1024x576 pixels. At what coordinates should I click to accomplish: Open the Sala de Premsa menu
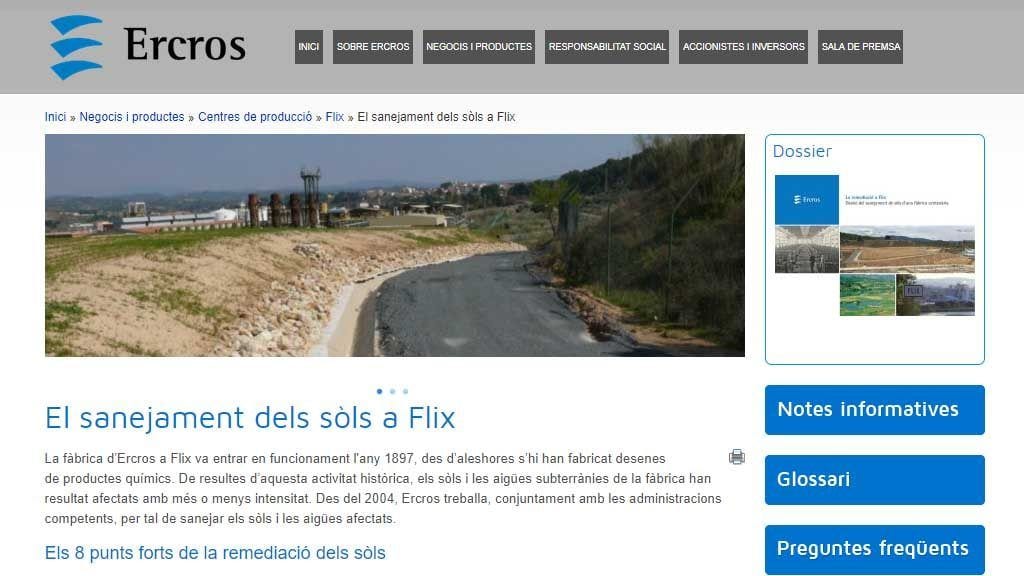click(861, 47)
